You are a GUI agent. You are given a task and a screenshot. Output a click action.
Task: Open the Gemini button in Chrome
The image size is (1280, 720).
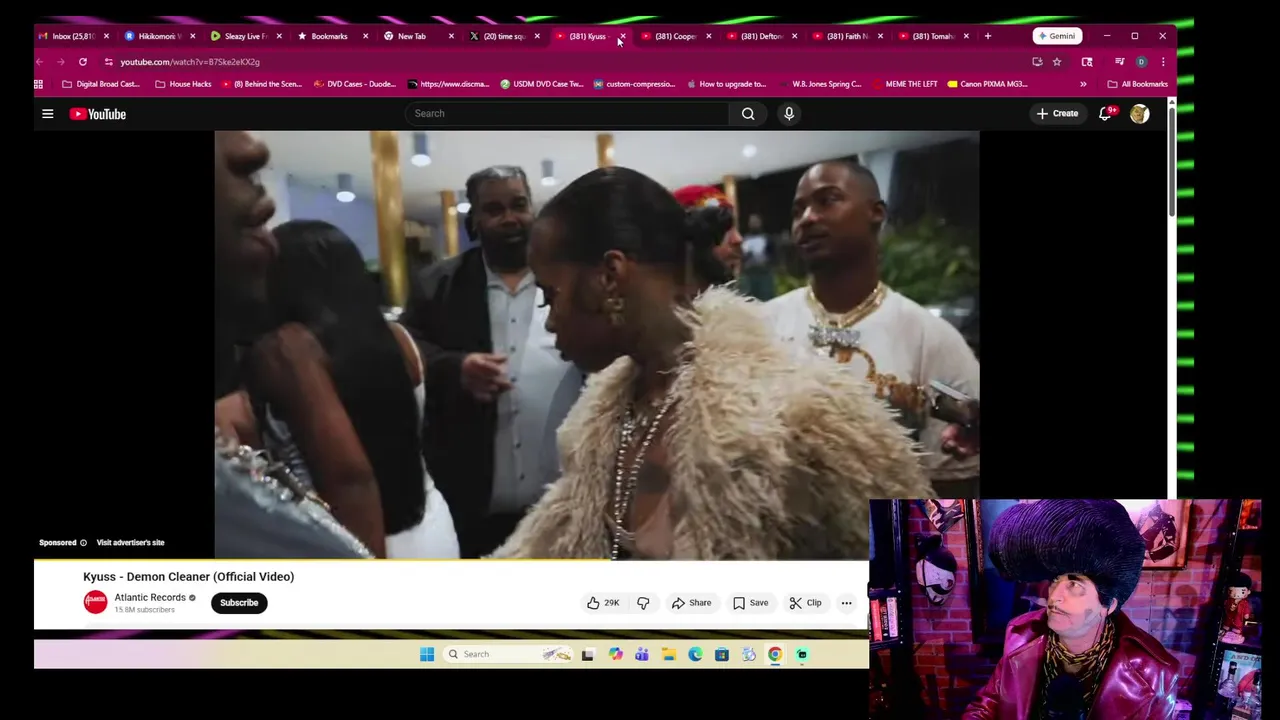[1057, 36]
